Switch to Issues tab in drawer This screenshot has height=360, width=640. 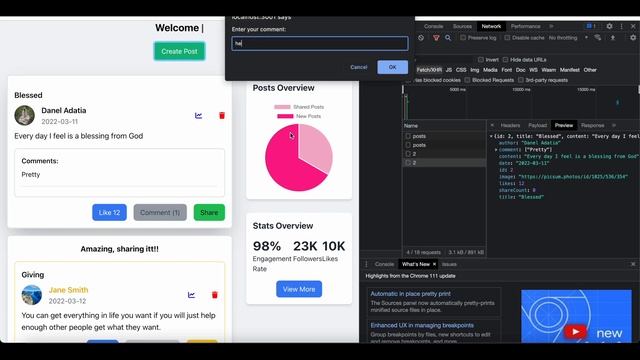pyautogui.click(x=449, y=264)
